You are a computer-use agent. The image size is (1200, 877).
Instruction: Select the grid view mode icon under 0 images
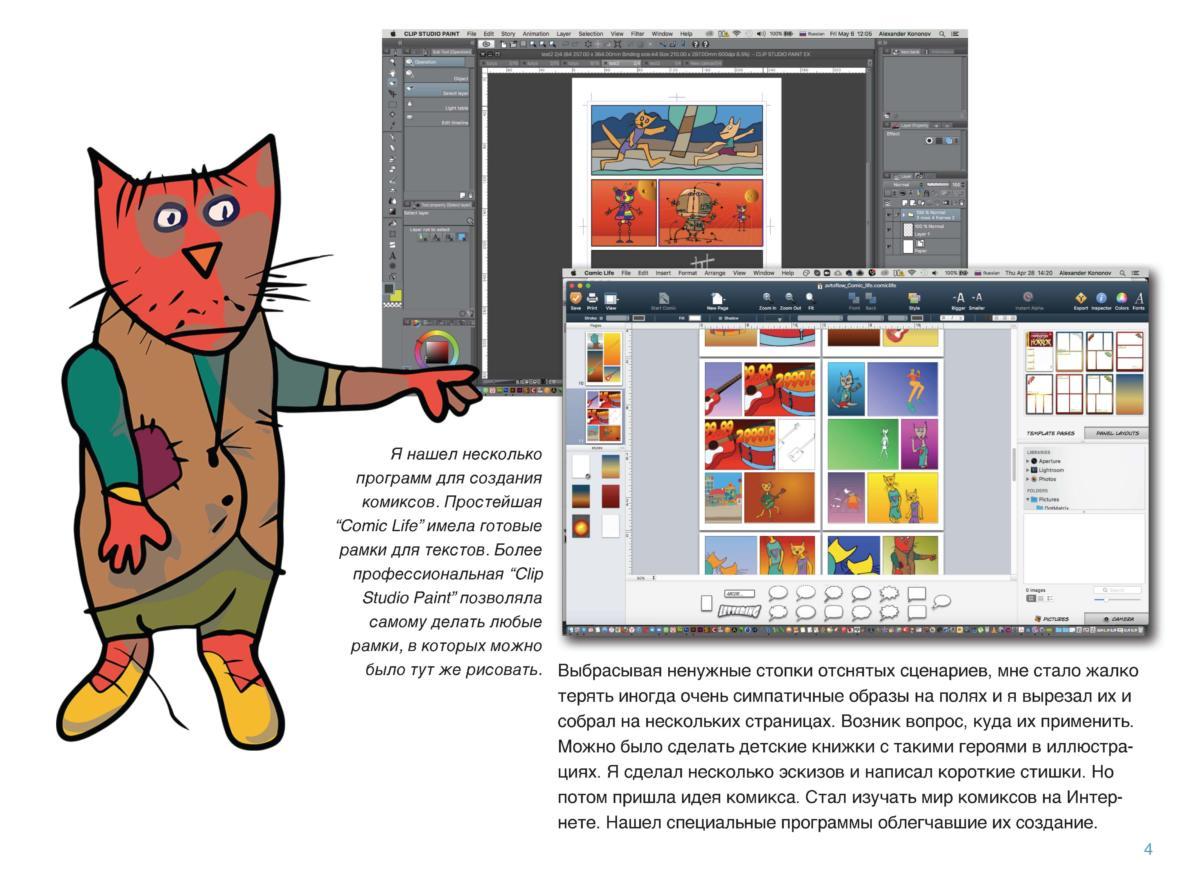click(x=1029, y=599)
